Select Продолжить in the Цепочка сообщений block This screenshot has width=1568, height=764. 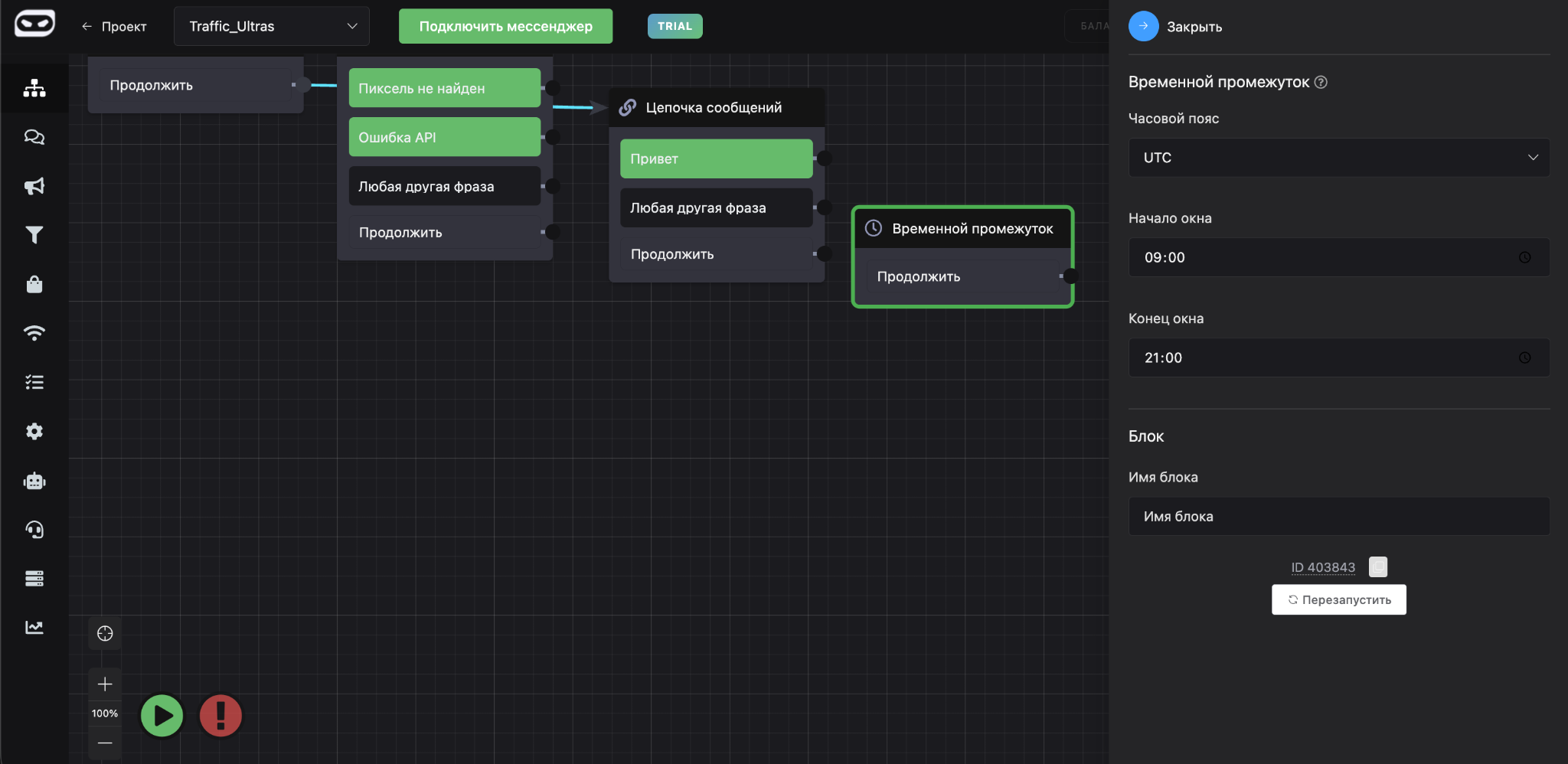click(717, 254)
